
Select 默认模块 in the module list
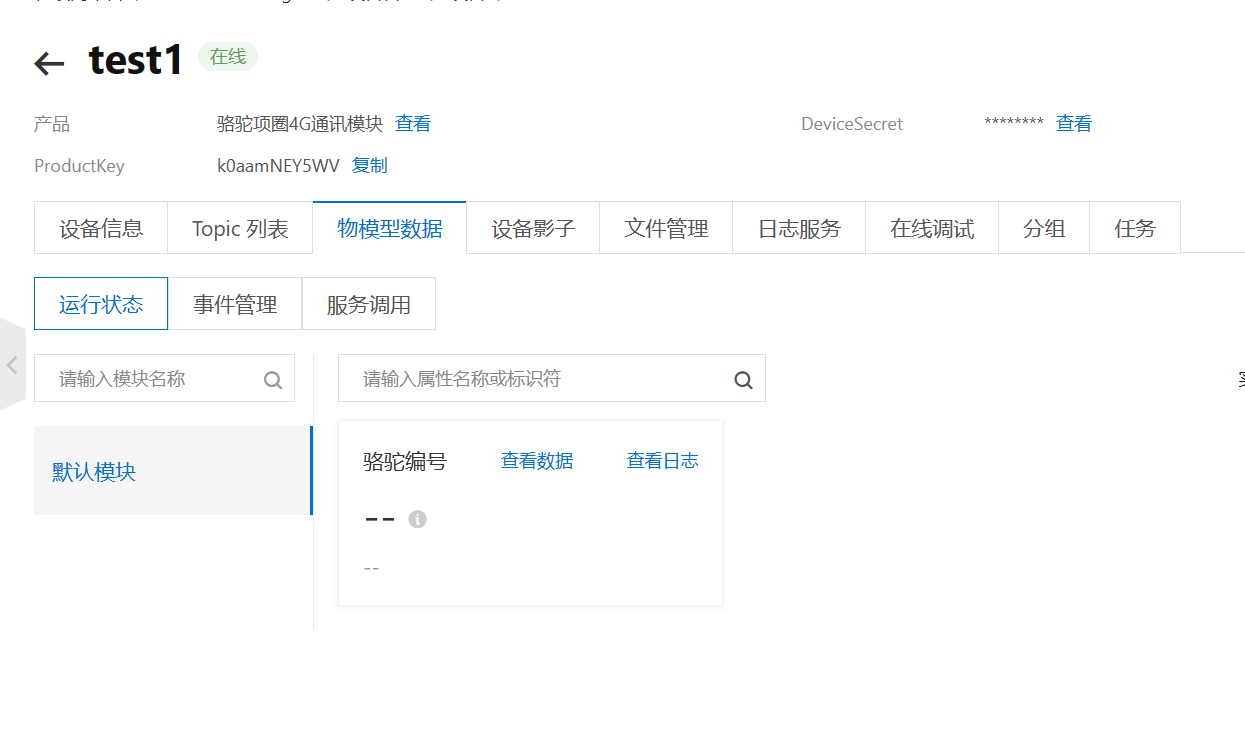[94, 472]
